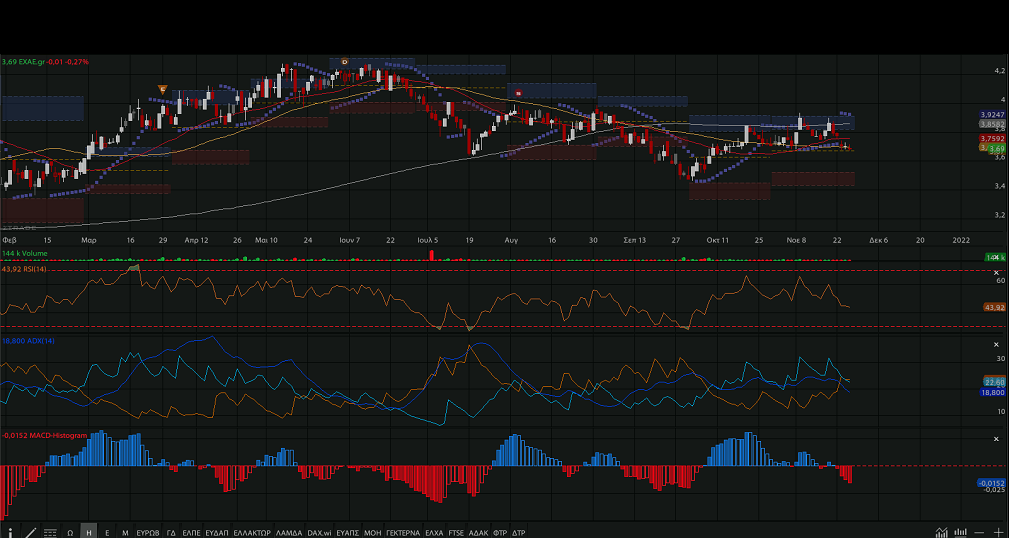Screen dimensions: 1009x538
Task: Open the chart type icon at bottom right
Action: [941, 533]
